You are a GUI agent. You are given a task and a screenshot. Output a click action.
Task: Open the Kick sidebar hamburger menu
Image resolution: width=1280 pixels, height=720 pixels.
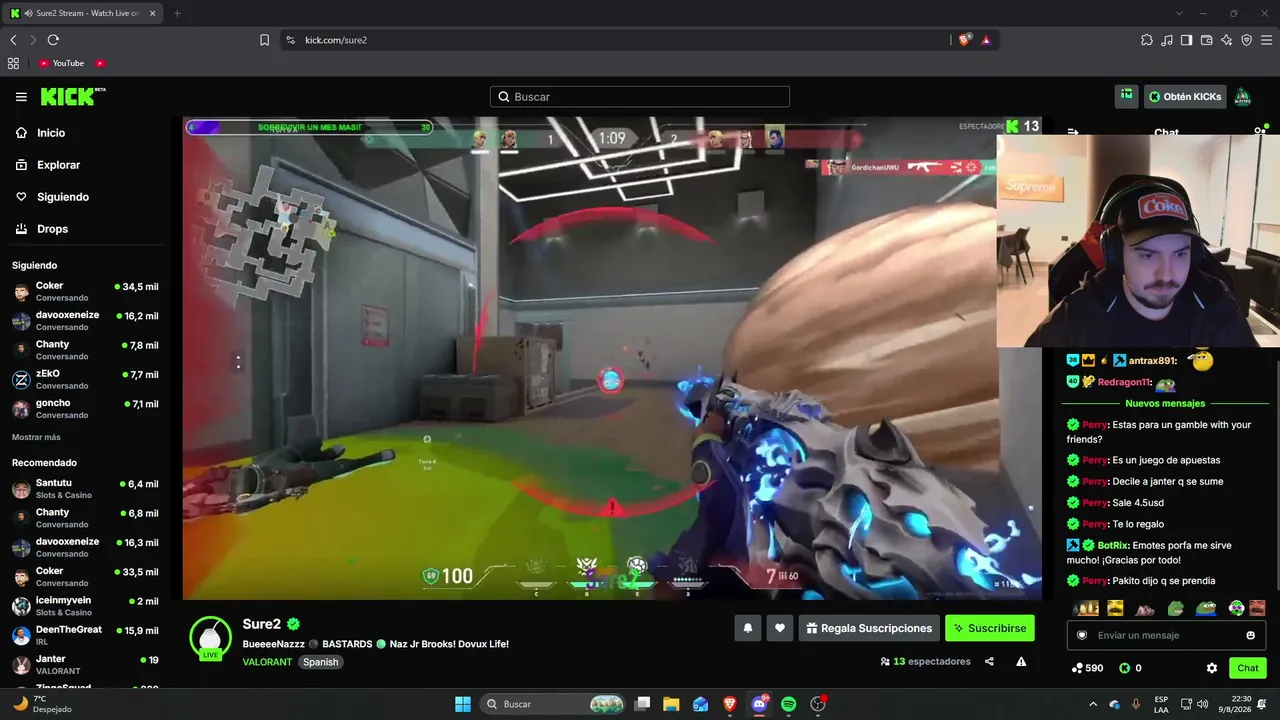click(x=21, y=97)
